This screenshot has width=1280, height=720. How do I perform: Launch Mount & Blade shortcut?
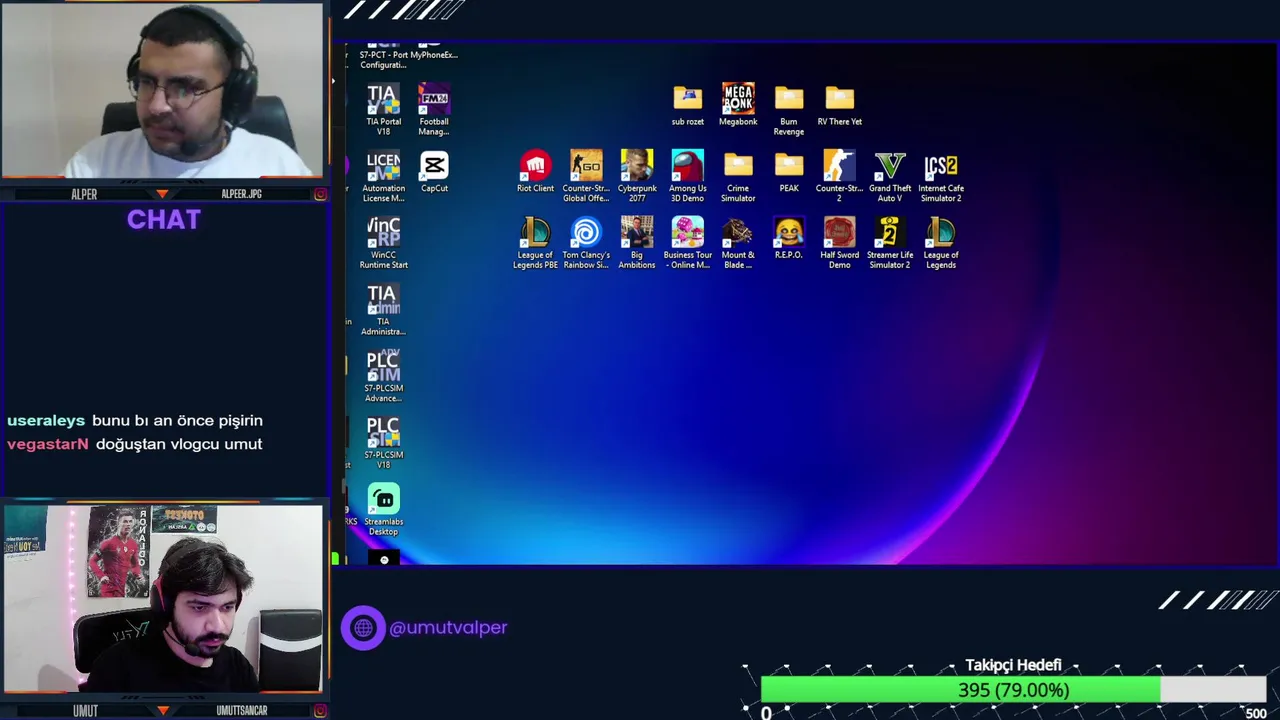pos(738,243)
